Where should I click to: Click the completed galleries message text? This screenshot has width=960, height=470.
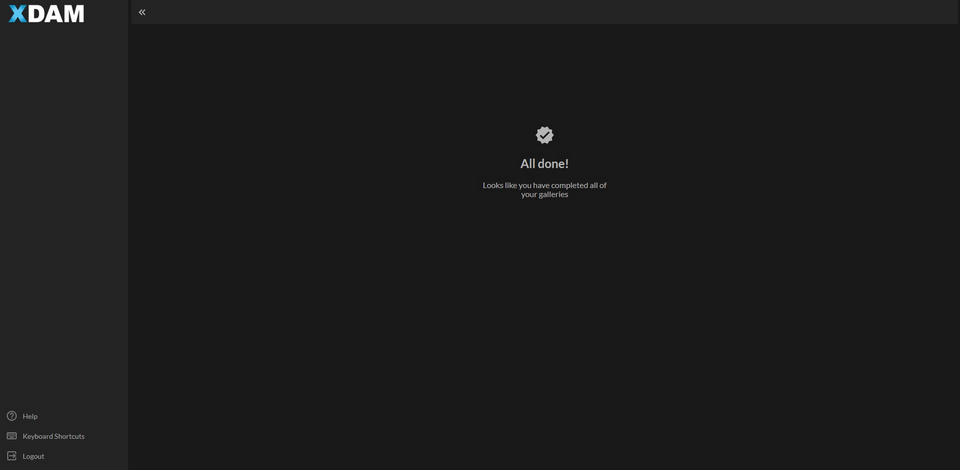(x=544, y=189)
